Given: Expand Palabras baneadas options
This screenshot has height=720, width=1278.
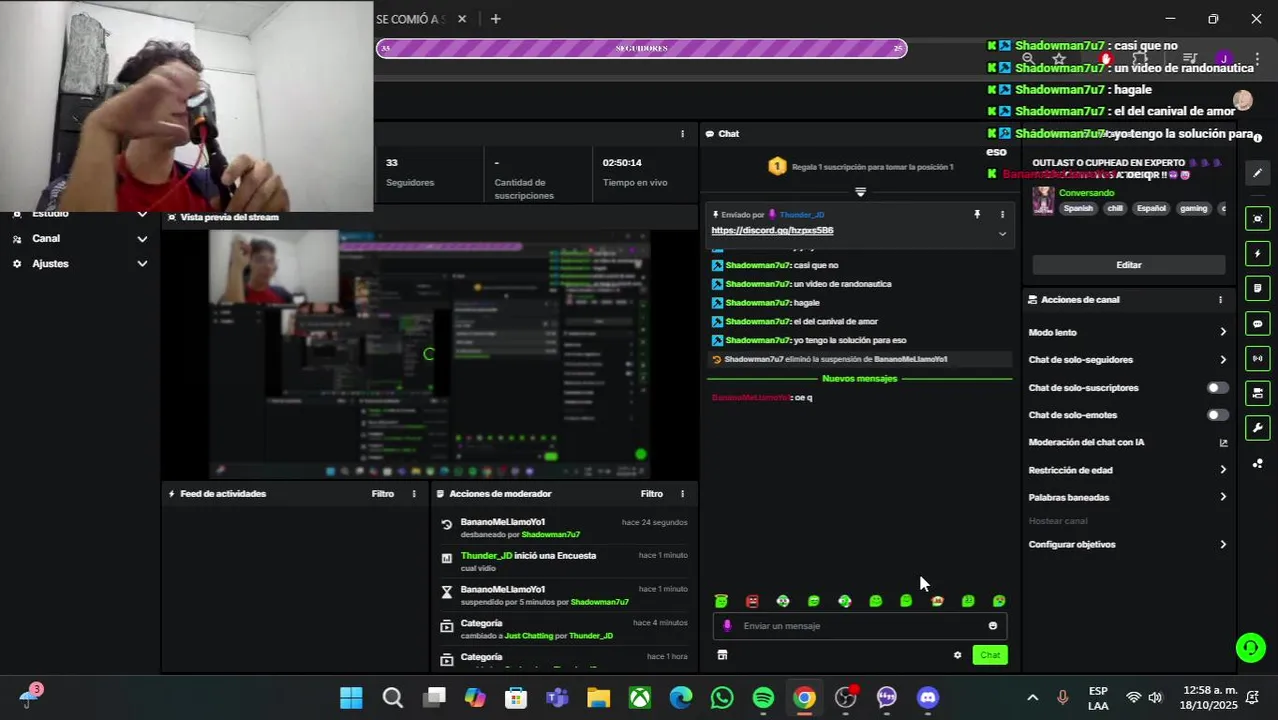Looking at the screenshot, I should click(x=1222, y=497).
